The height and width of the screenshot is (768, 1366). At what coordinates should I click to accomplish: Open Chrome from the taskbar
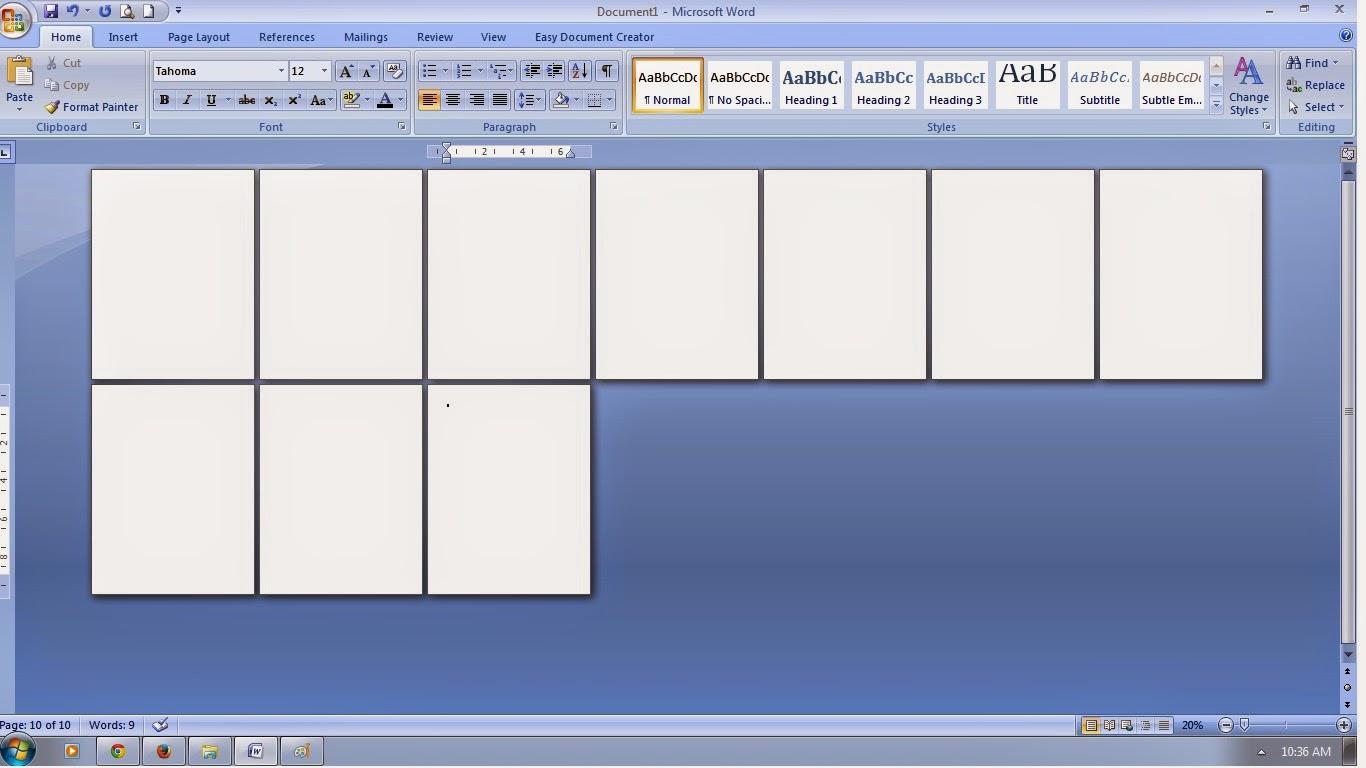click(117, 751)
